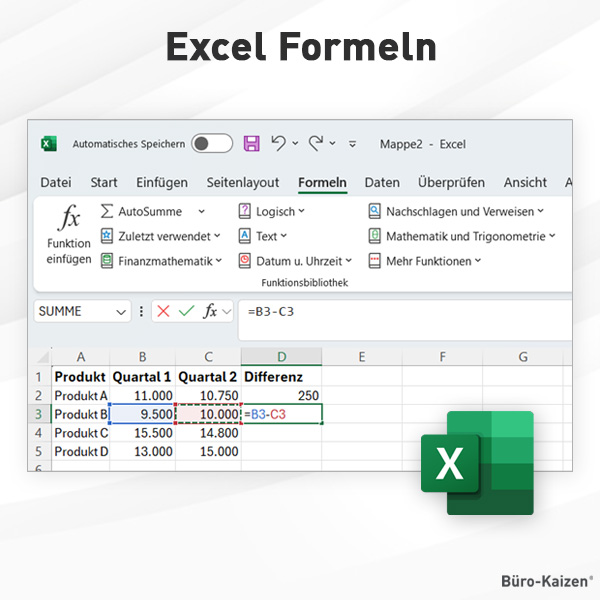
Task: Open the SUMME name box dropdown
Action: (121, 312)
